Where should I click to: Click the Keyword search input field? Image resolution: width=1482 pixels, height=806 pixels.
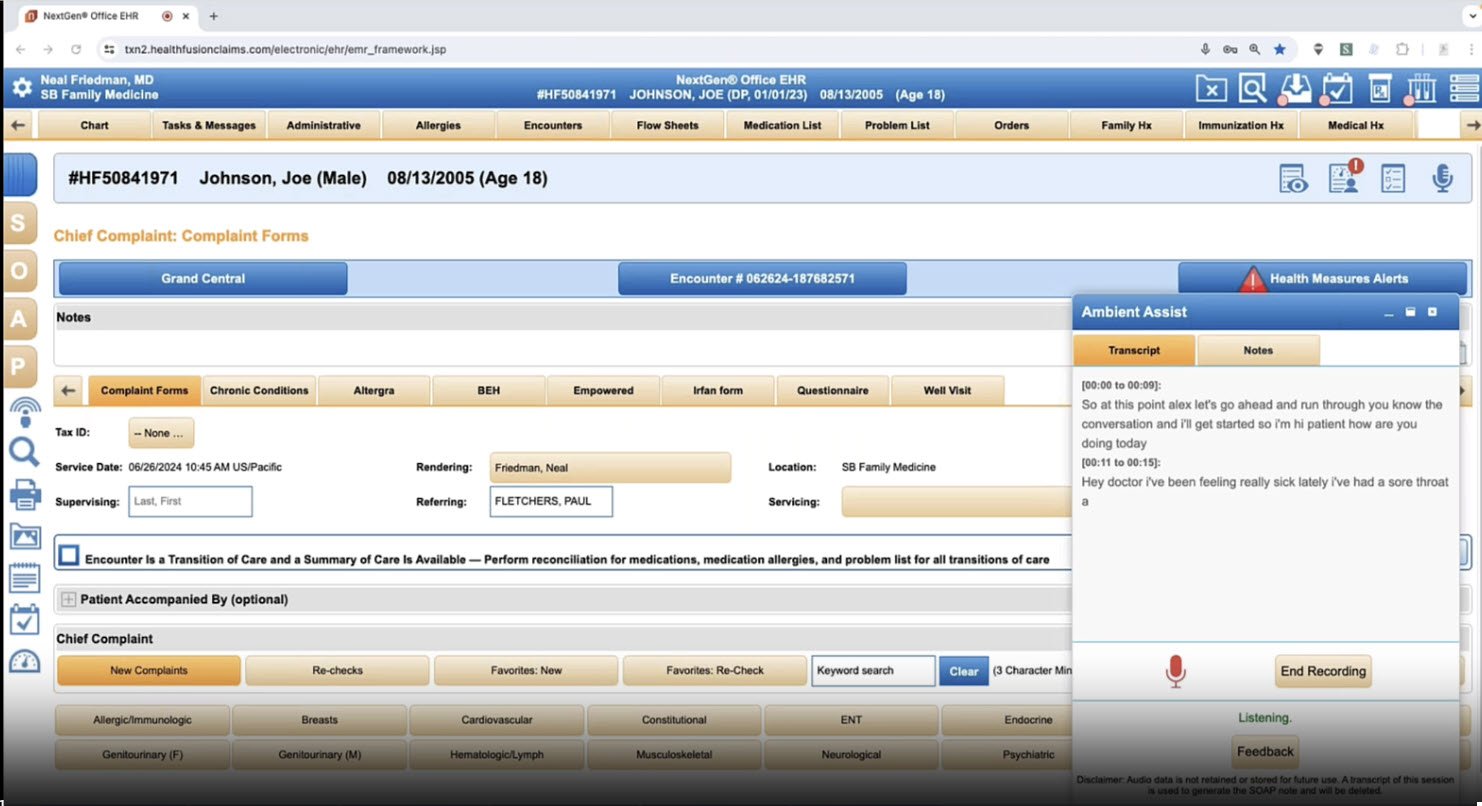tap(873, 671)
